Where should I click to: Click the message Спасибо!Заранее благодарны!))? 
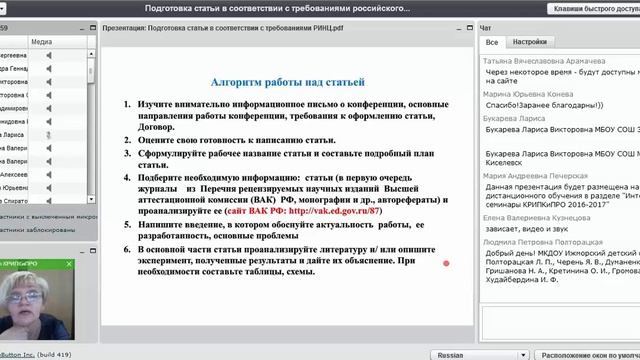(544, 105)
